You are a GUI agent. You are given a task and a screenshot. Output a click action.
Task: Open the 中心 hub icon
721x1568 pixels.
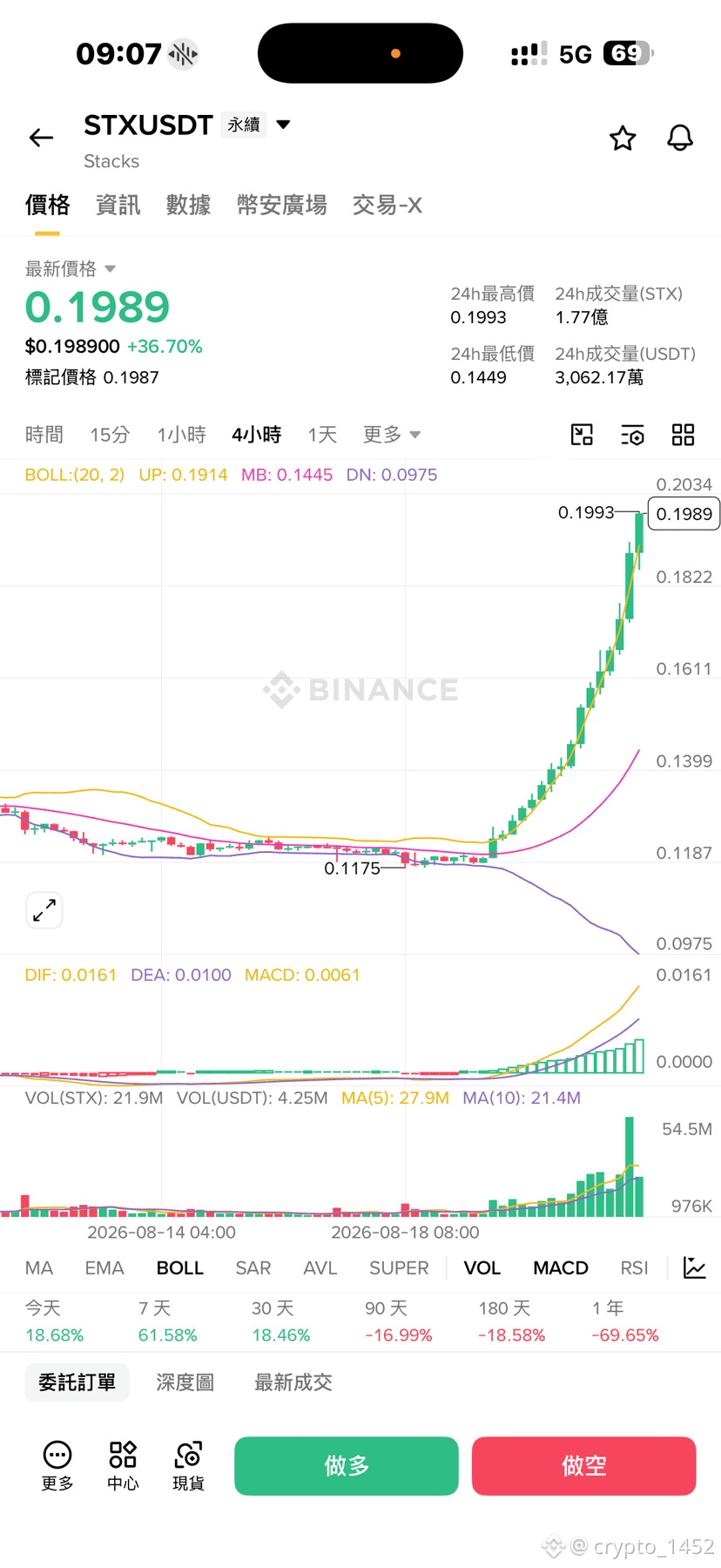(123, 1465)
